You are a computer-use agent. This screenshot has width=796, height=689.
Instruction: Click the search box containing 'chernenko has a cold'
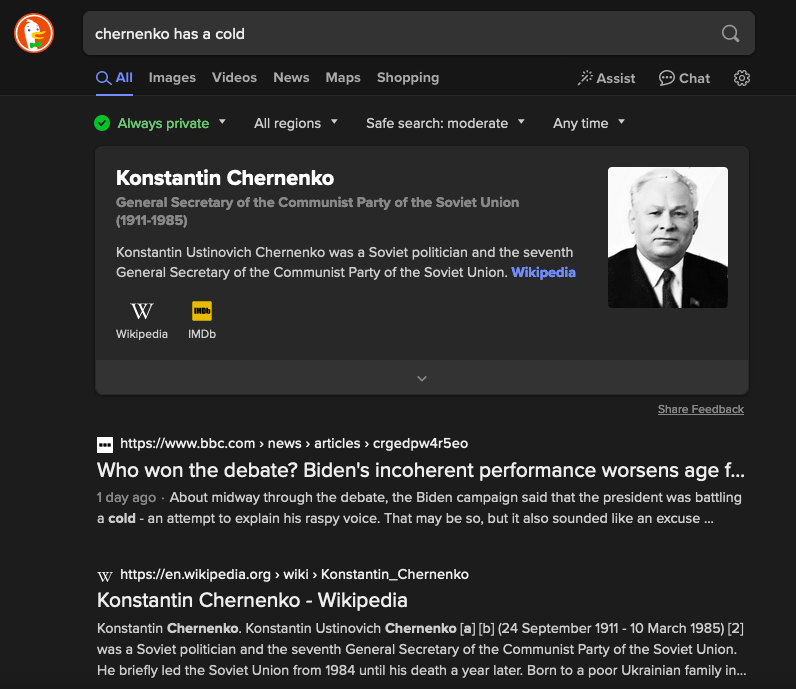coord(419,34)
